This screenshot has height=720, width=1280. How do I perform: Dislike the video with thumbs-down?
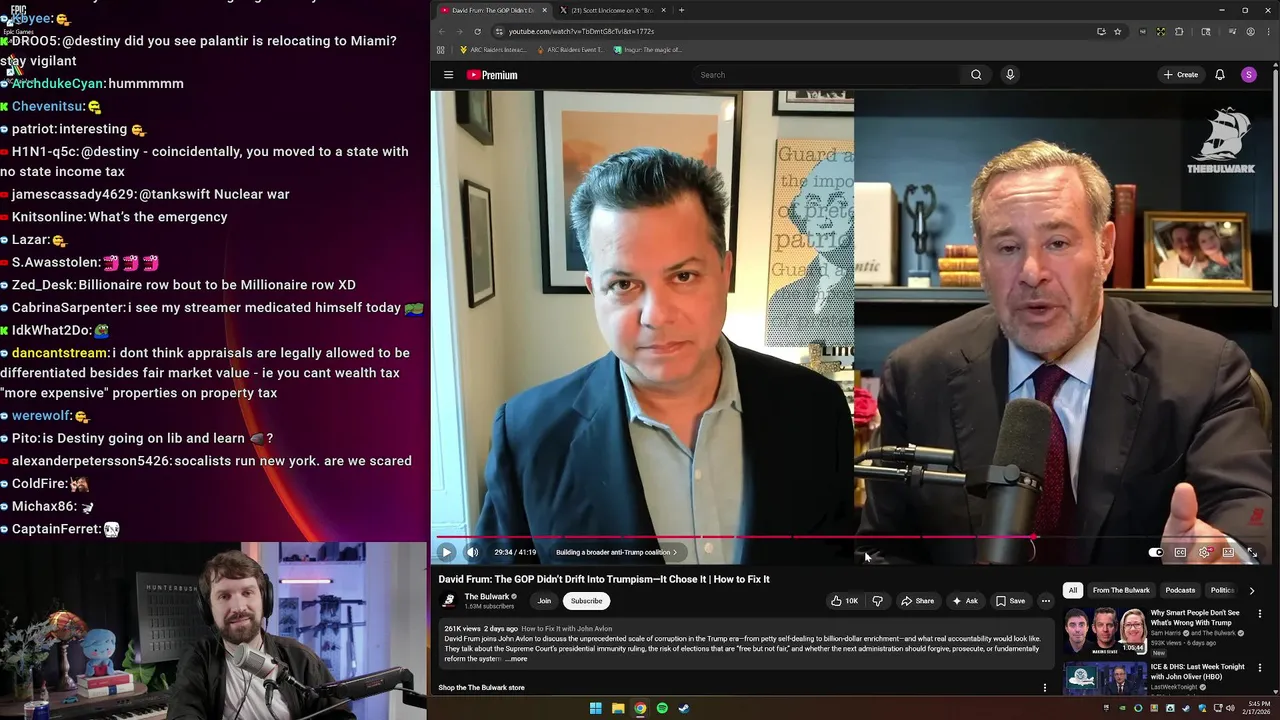point(877,601)
